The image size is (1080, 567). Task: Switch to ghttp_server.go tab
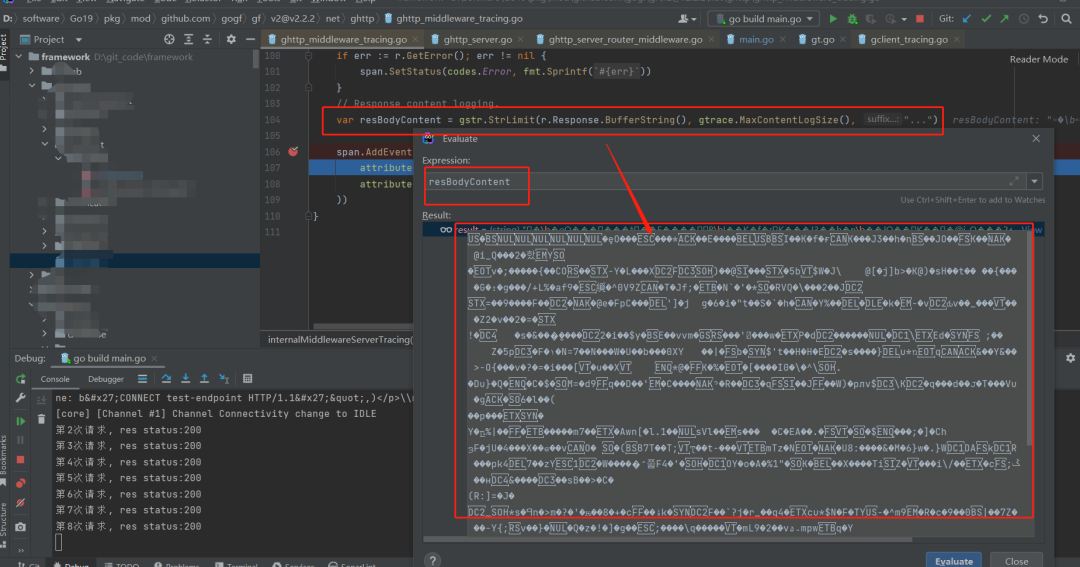point(477,40)
